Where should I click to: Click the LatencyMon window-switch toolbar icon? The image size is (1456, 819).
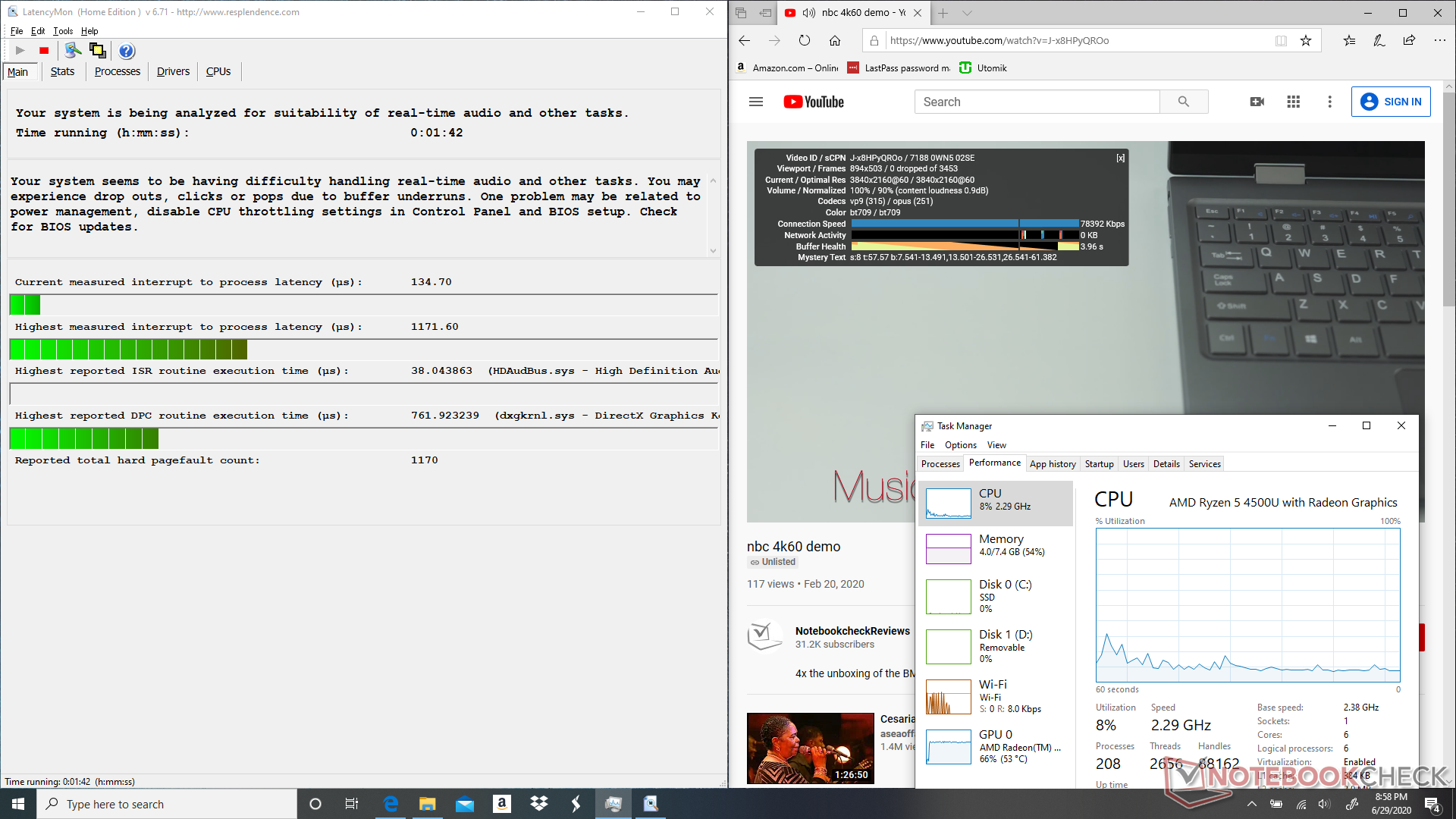coord(98,51)
